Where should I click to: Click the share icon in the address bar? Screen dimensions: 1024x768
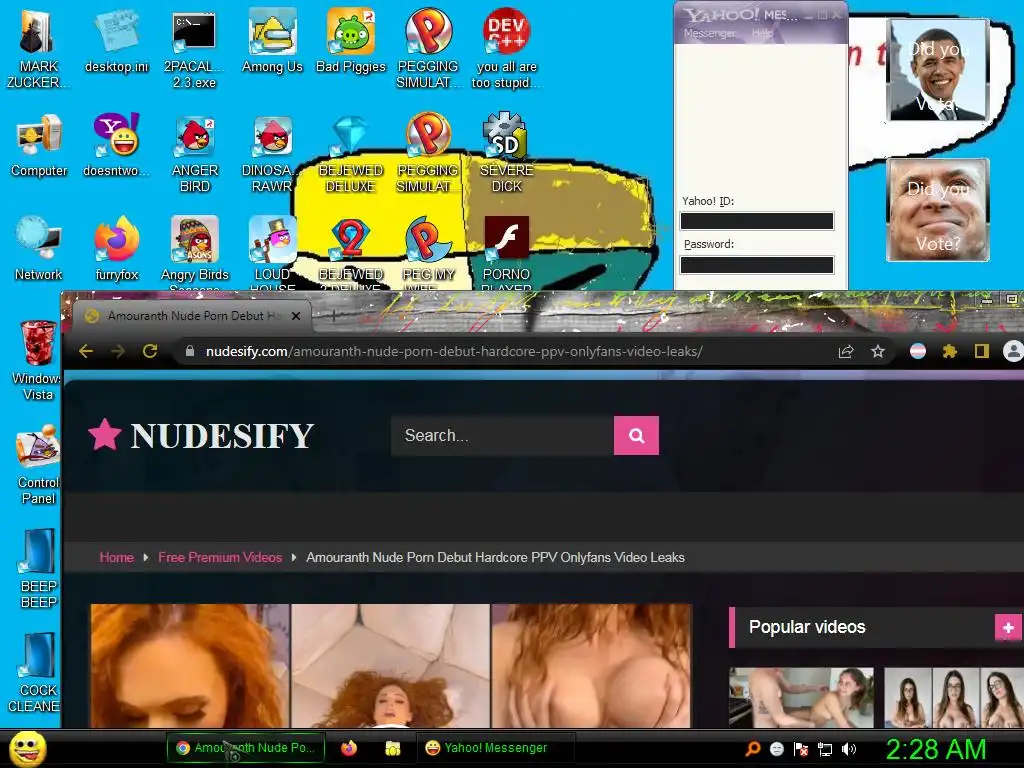coord(846,351)
